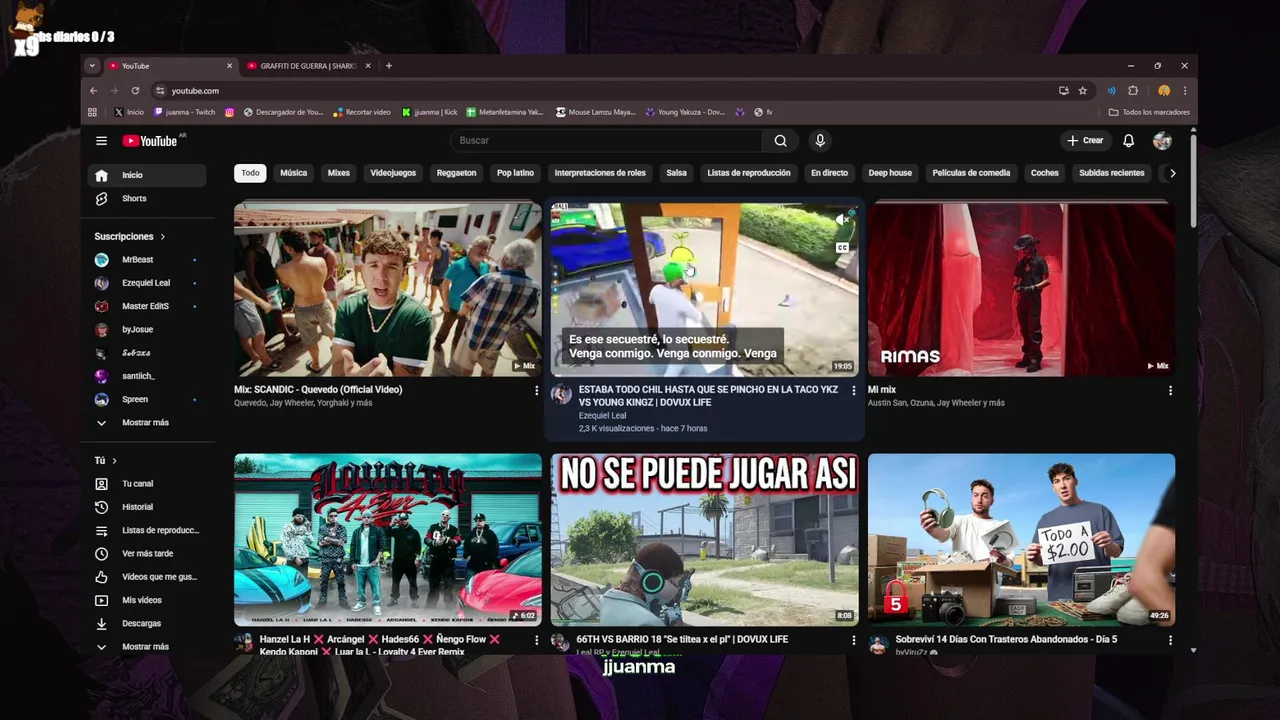Open Historial in the sidebar
Image resolution: width=1280 pixels, height=720 pixels.
tap(147, 507)
